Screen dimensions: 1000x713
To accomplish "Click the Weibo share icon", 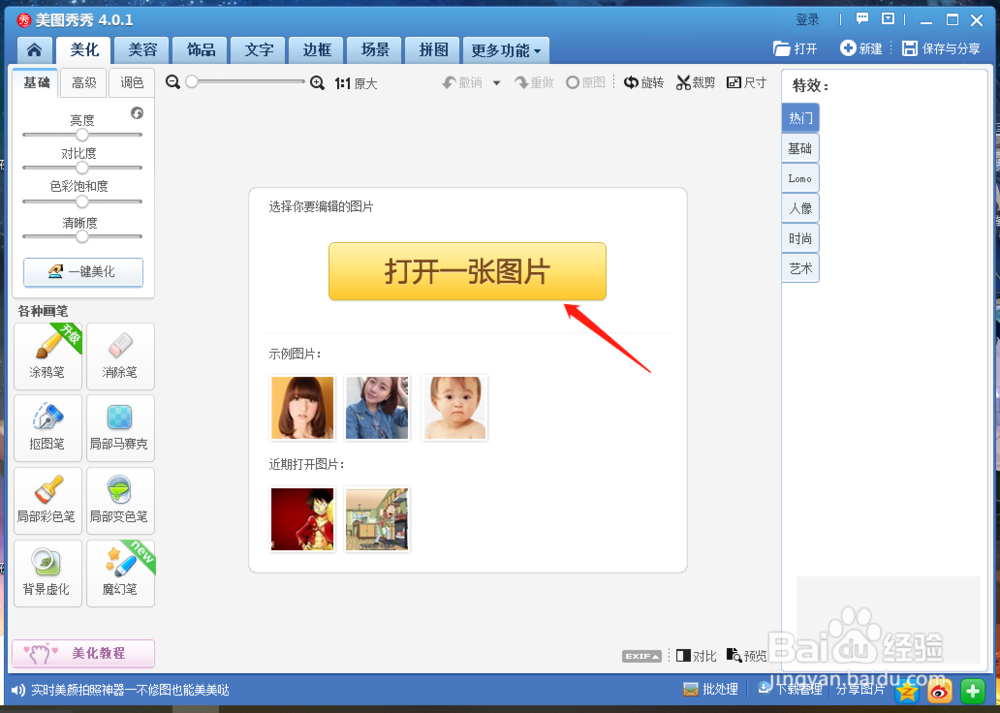I will point(939,691).
